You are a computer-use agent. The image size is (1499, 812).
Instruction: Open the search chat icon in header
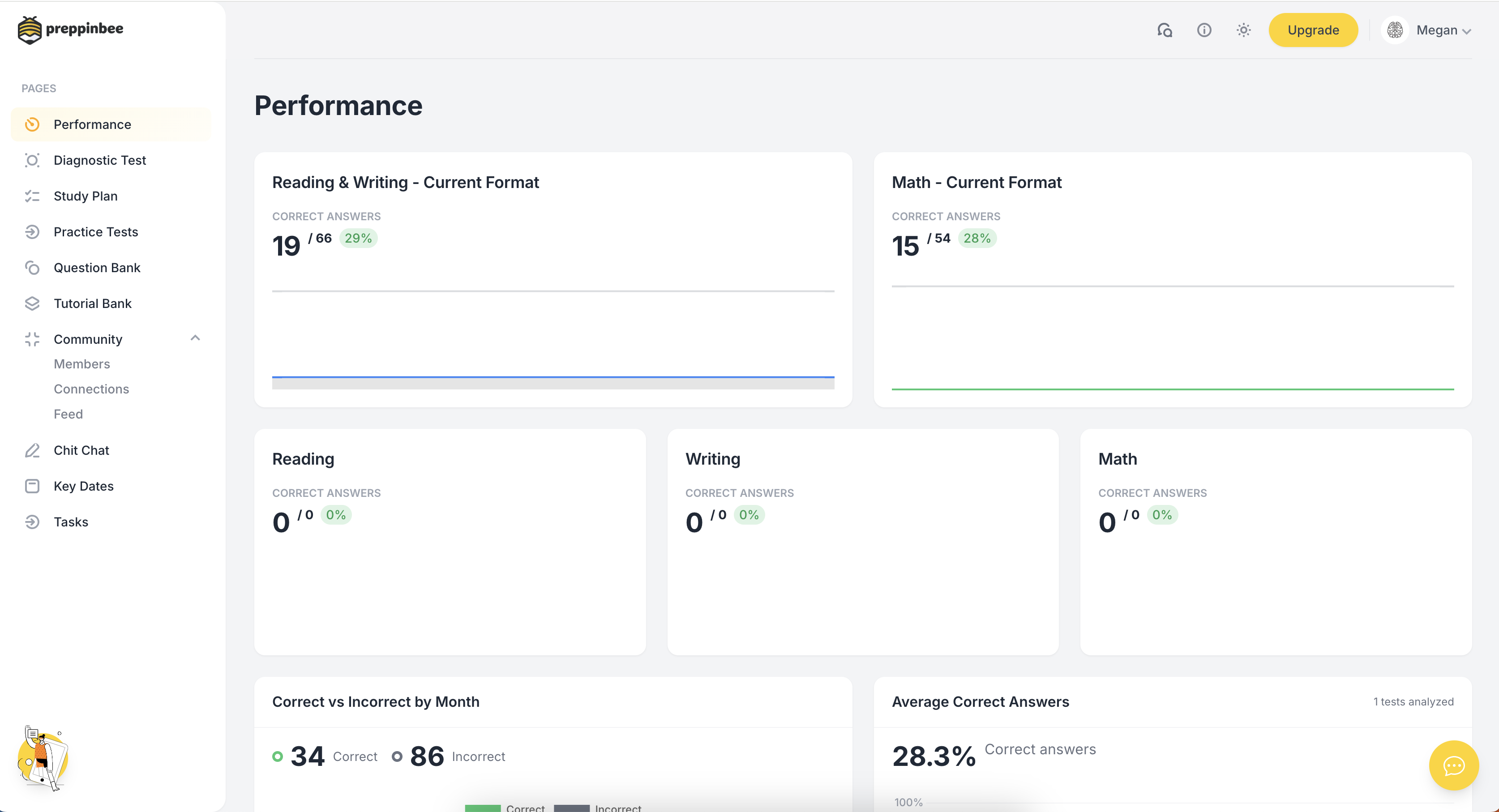click(1165, 30)
